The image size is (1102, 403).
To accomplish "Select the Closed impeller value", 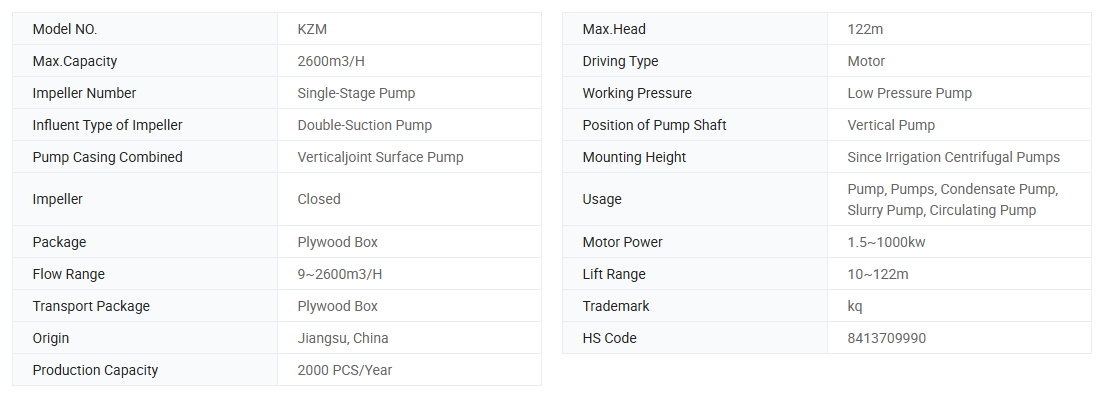I will click(x=319, y=199).
